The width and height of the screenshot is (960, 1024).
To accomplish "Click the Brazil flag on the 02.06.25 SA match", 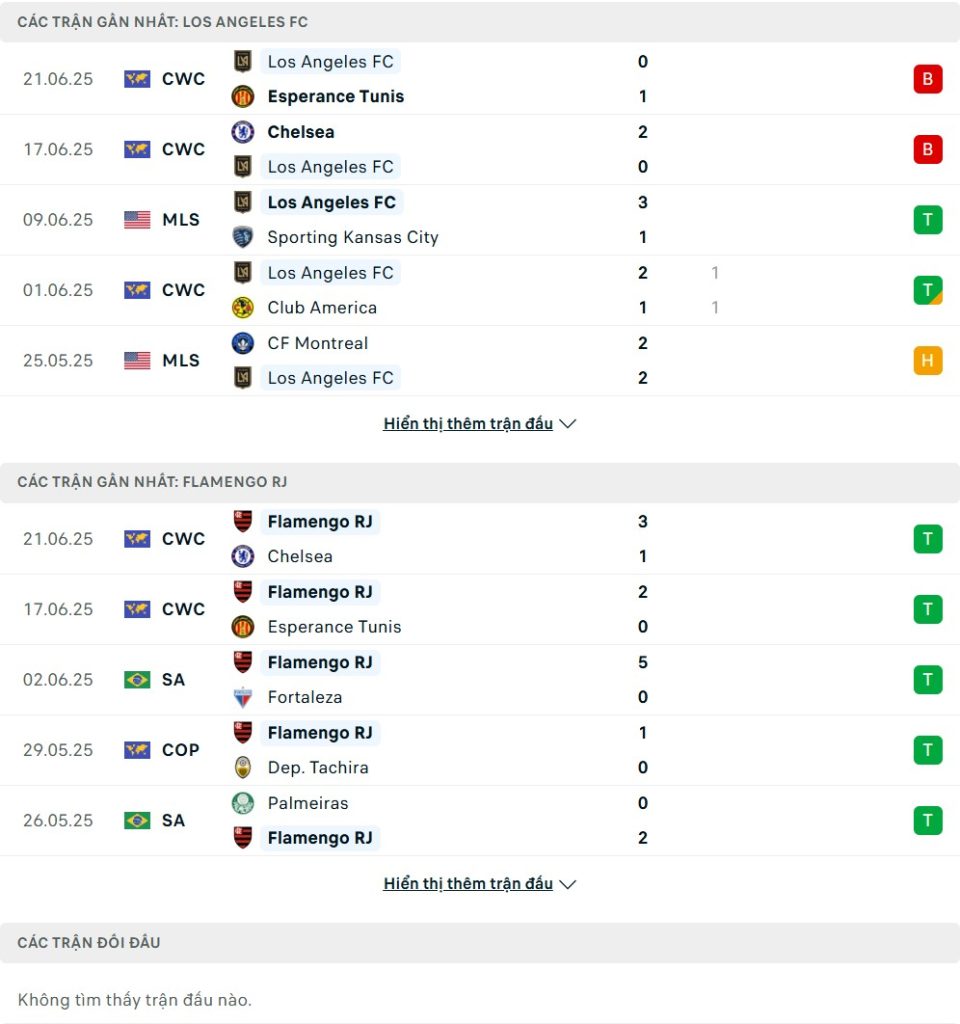I will pos(137,680).
